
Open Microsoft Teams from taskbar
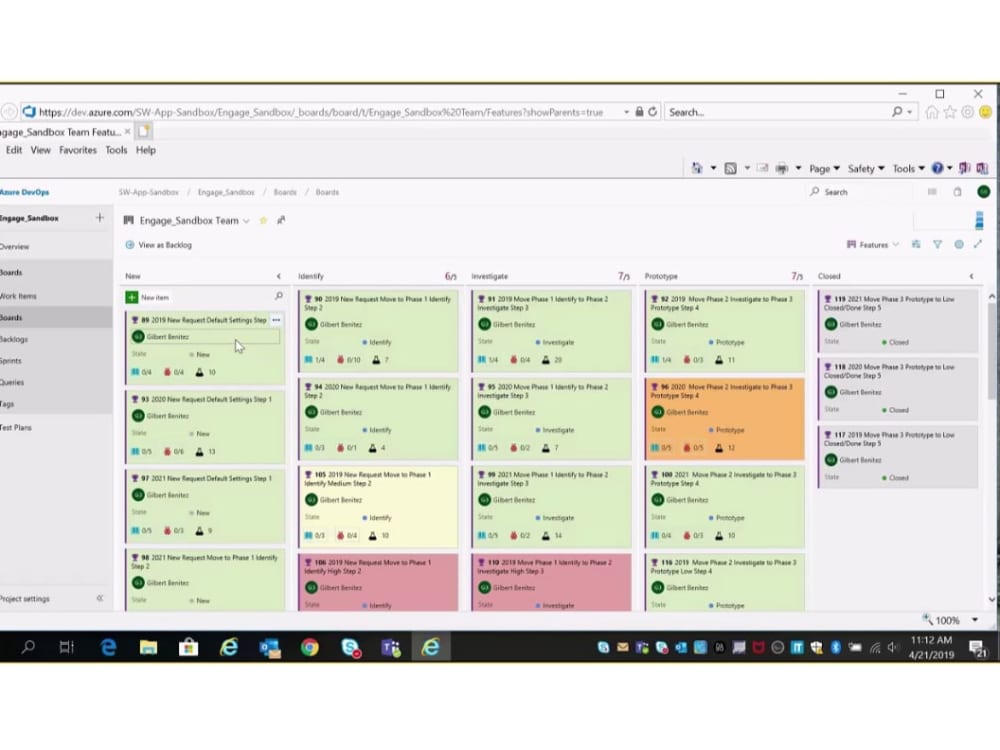tap(391, 647)
